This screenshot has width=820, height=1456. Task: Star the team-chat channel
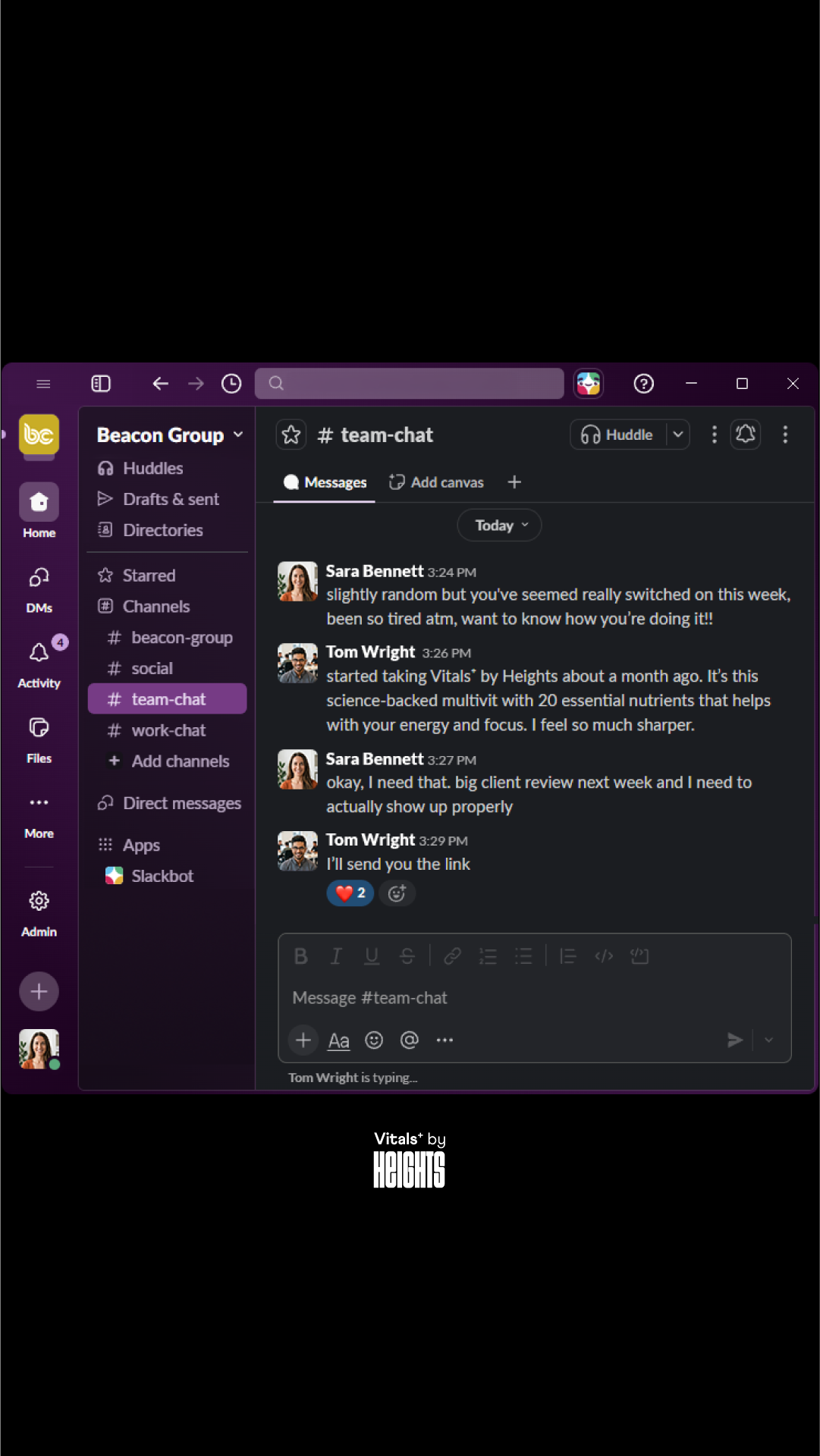coord(291,435)
